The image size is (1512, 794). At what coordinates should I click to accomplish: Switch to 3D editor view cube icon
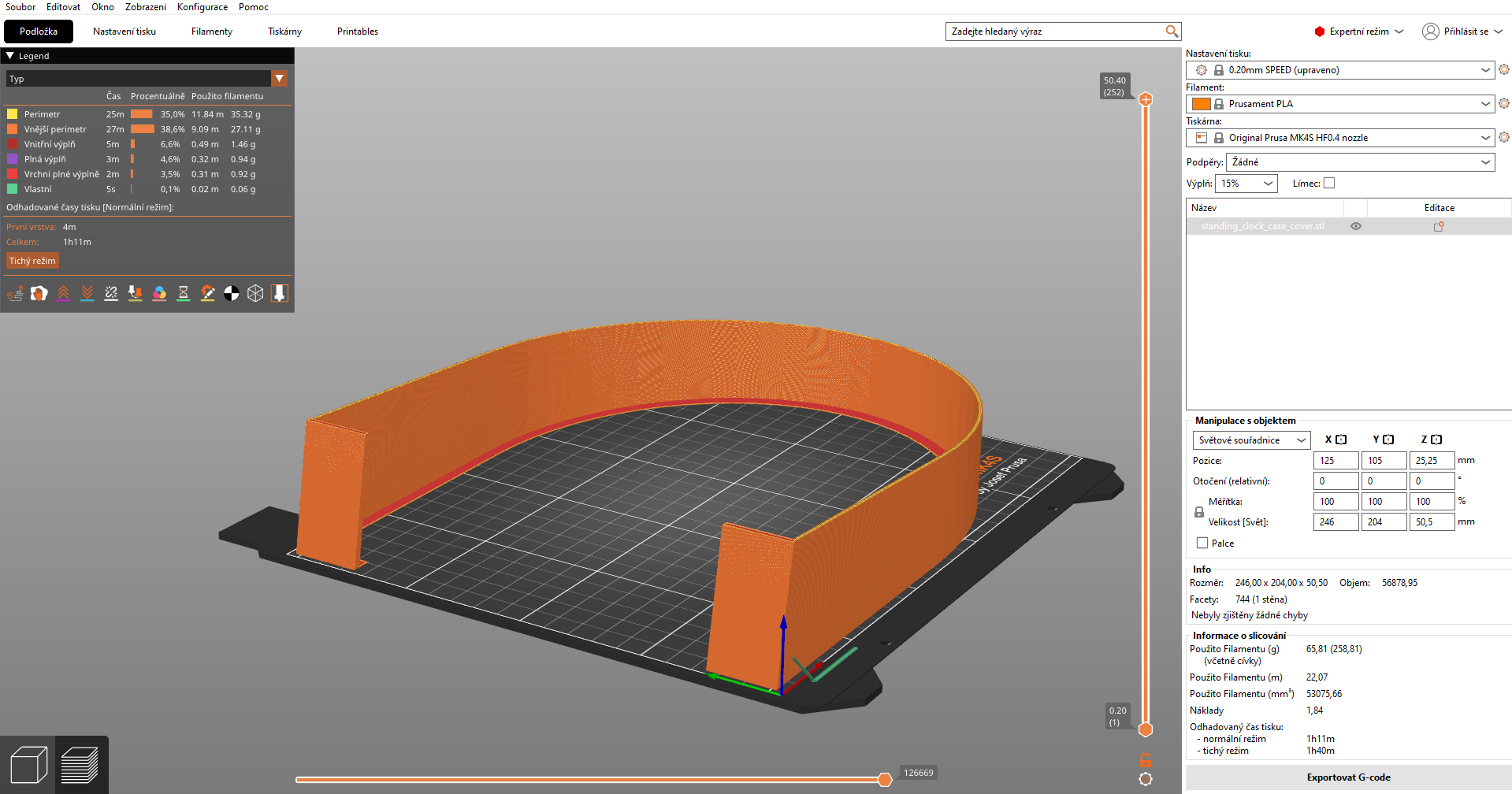click(x=28, y=765)
